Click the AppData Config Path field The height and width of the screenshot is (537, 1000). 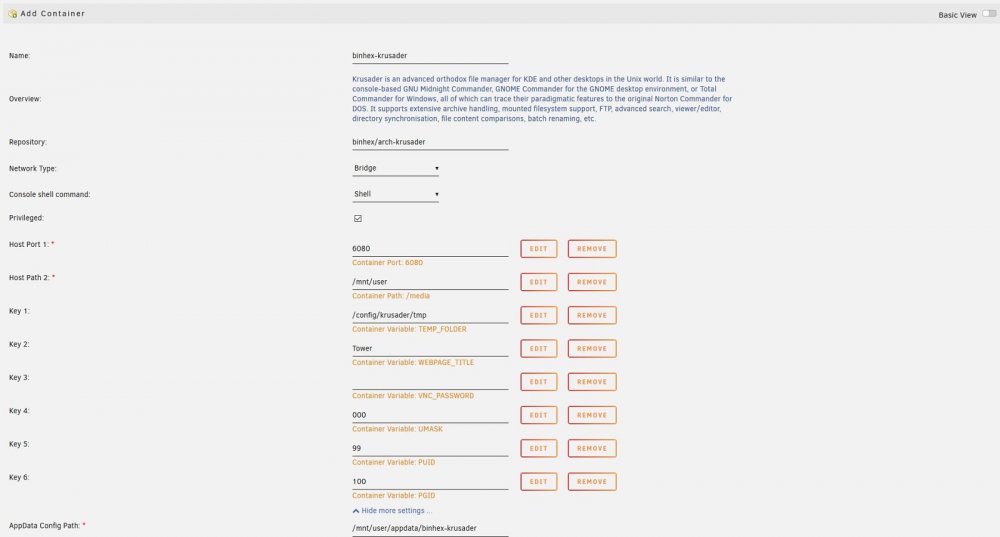tap(430, 529)
